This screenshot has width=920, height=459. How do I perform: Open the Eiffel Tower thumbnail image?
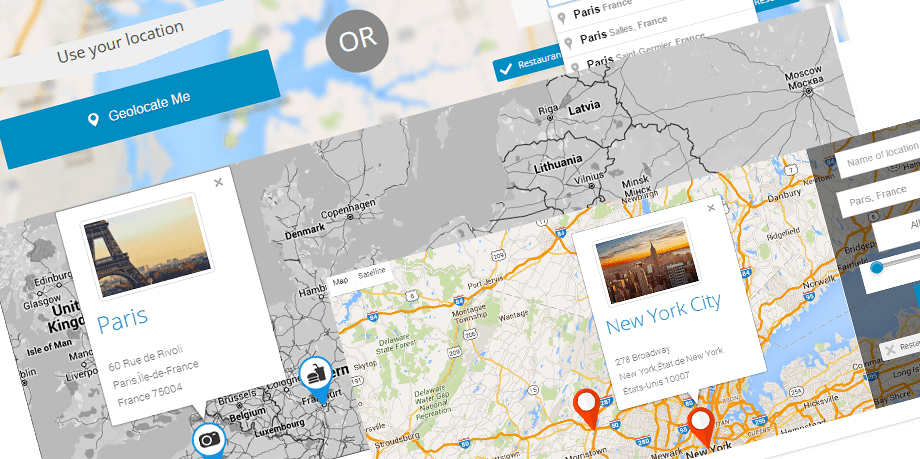[x=147, y=246]
